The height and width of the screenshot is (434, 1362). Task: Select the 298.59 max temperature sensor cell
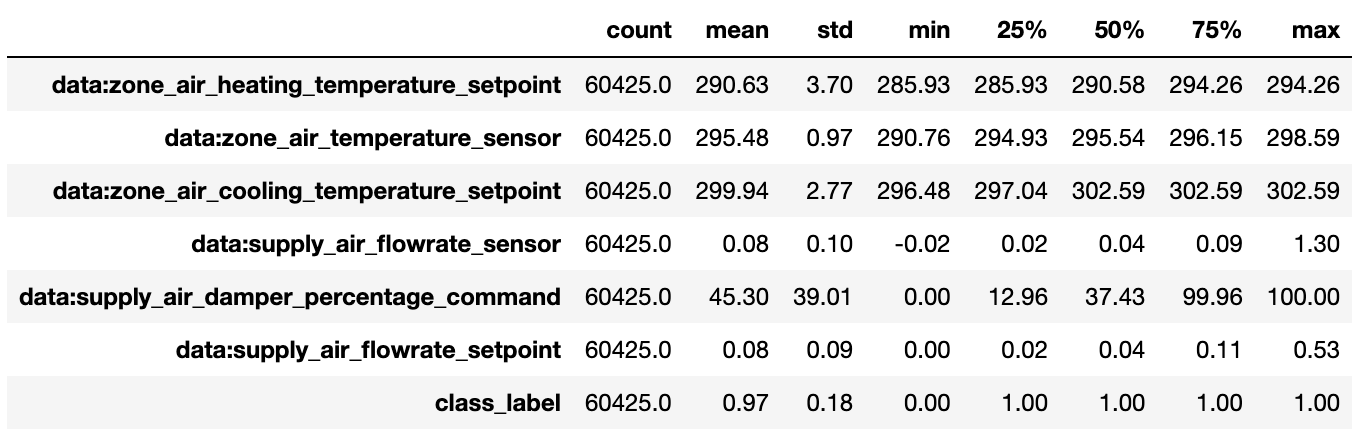pos(1303,138)
